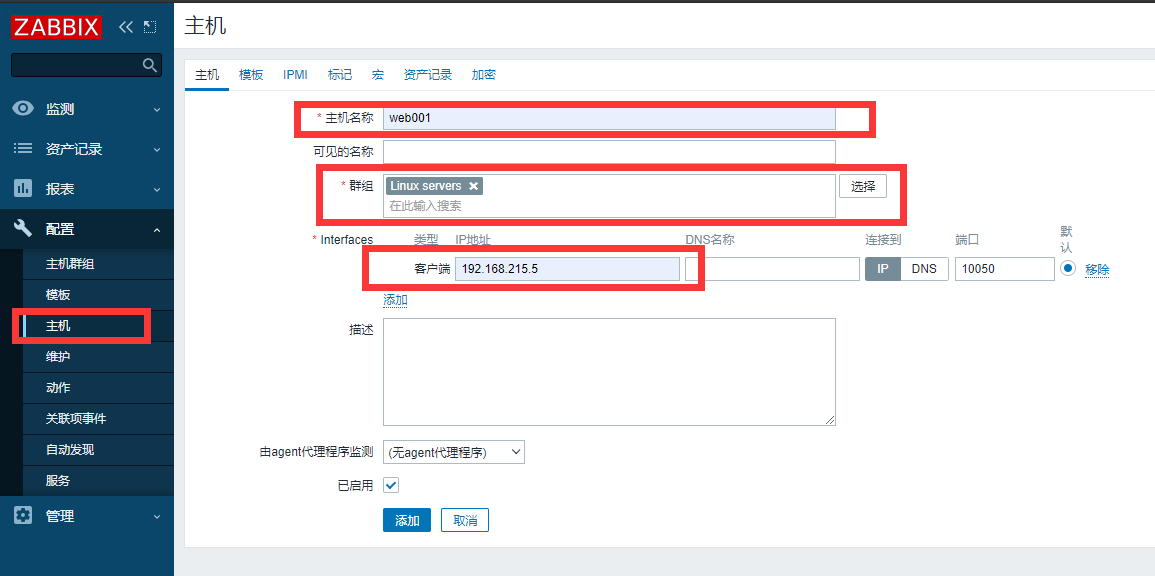Click the ZABBIX logo
Viewport: 1155px width, 576px height.
pyautogui.click(x=56, y=27)
